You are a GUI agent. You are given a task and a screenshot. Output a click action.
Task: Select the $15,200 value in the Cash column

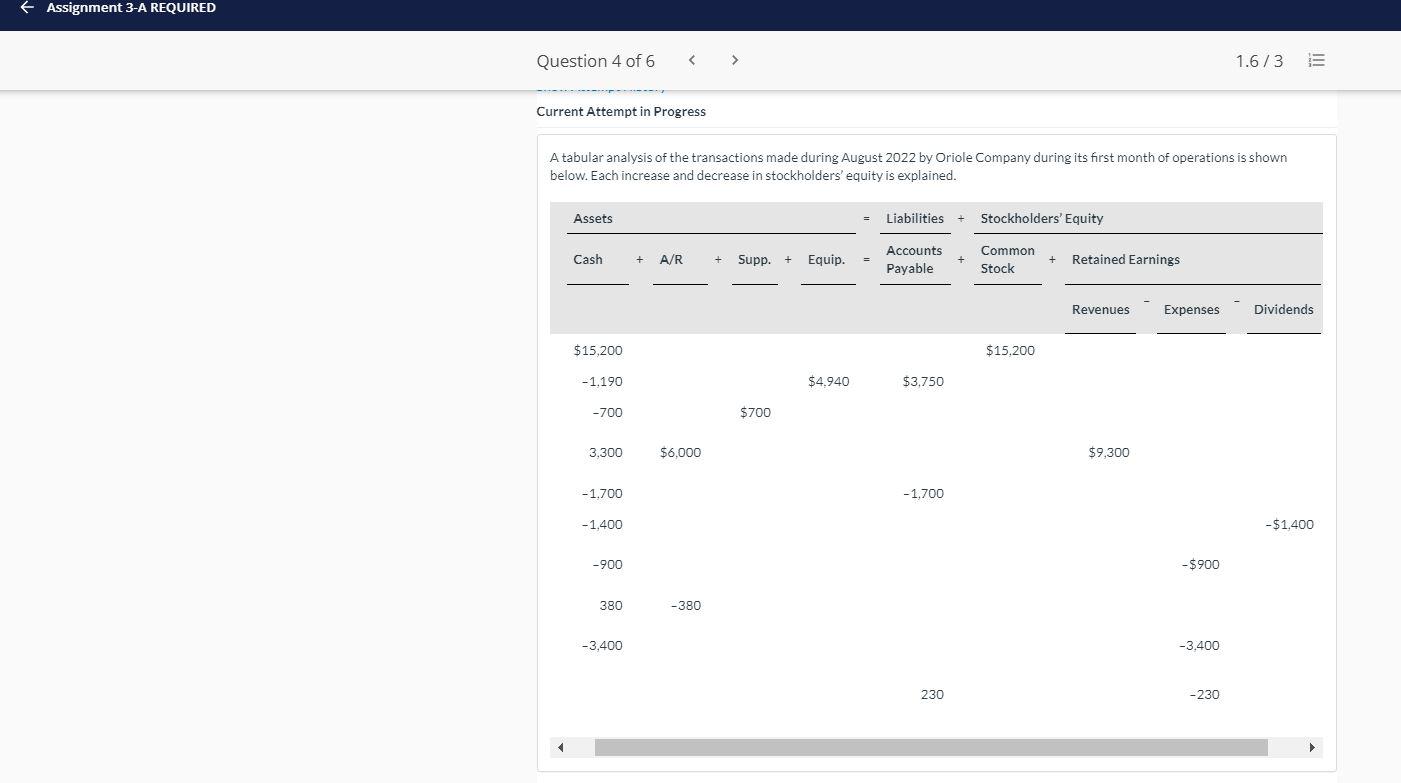coord(598,350)
